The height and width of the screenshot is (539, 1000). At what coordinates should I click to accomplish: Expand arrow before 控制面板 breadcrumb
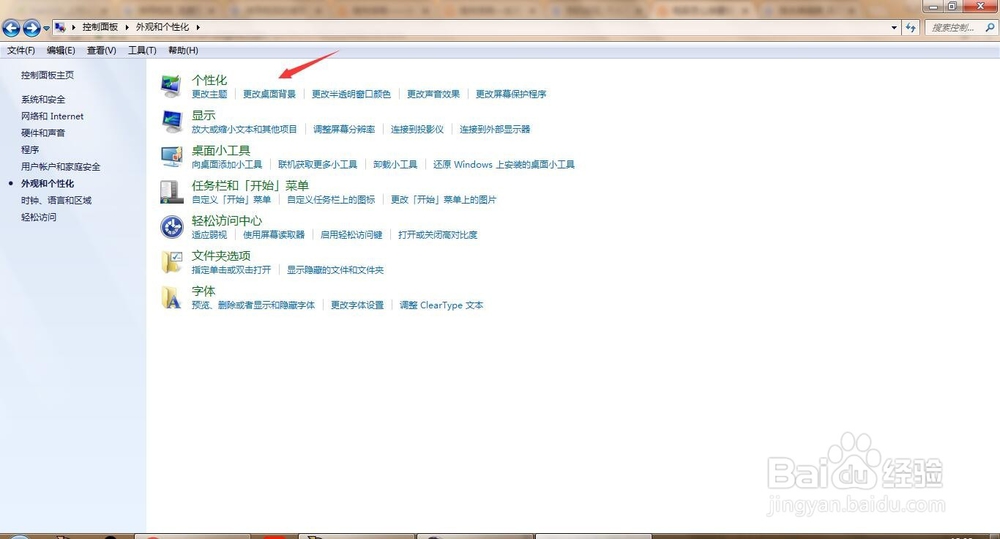pos(73,27)
